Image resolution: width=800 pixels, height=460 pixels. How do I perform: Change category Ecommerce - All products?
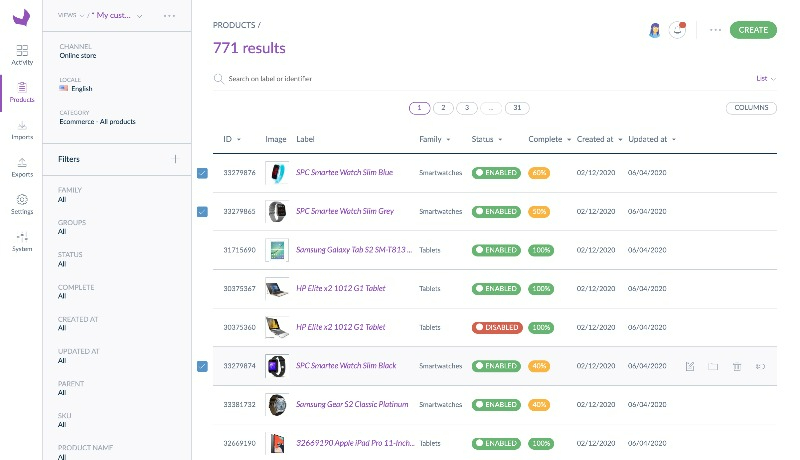pyautogui.click(x=97, y=117)
